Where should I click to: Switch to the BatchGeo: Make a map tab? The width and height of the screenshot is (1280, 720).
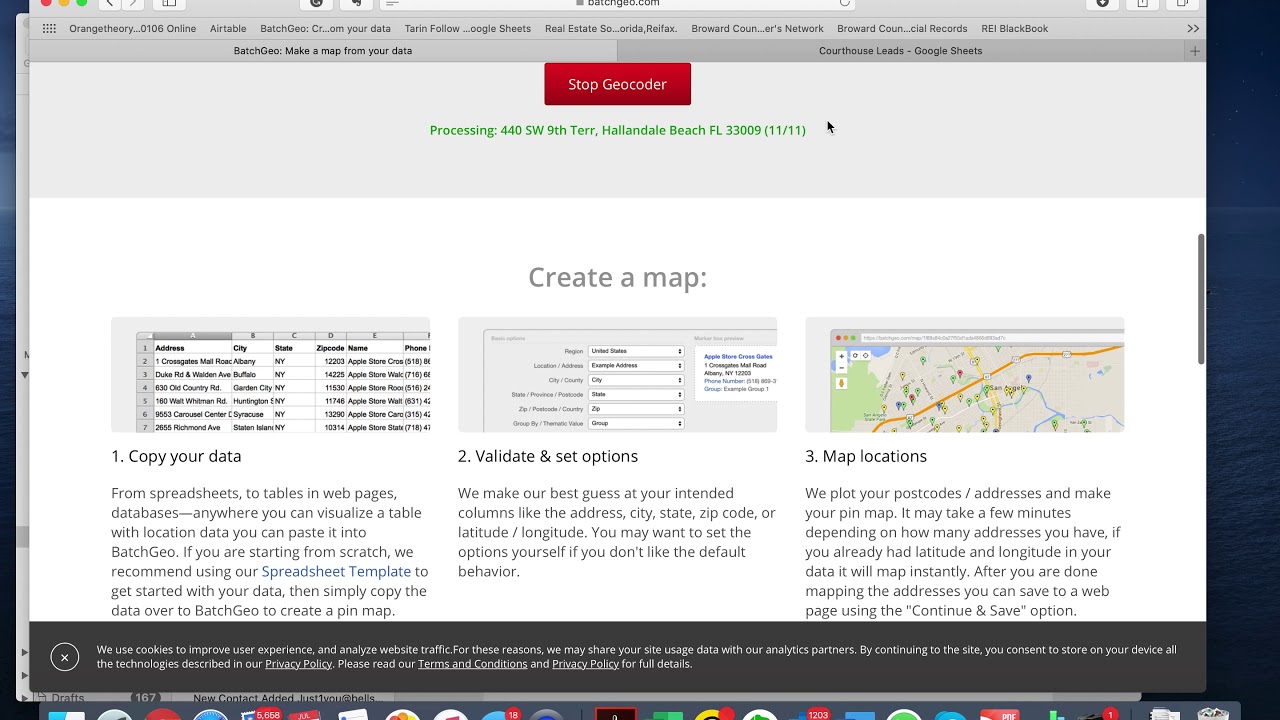coord(323,51)
